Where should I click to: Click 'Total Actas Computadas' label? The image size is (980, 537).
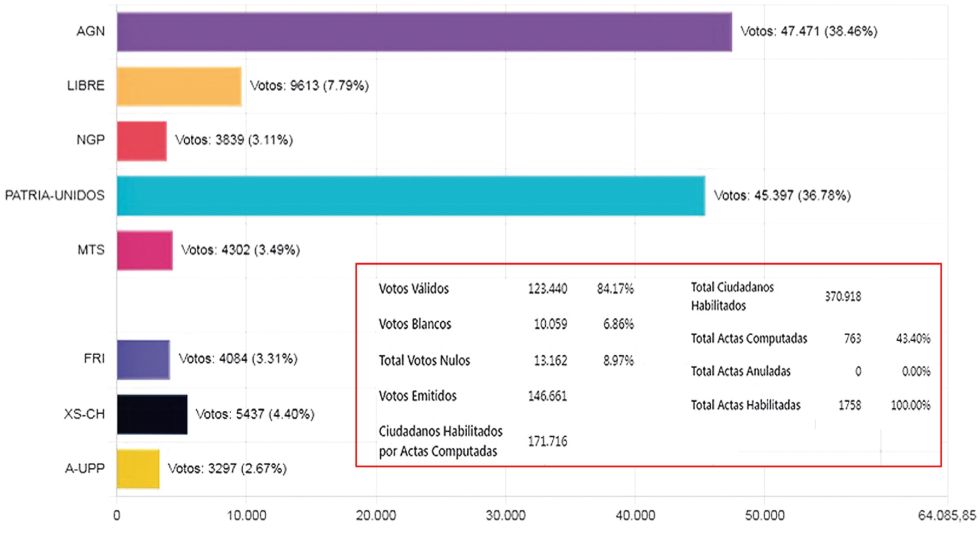(x=749, y=338)
